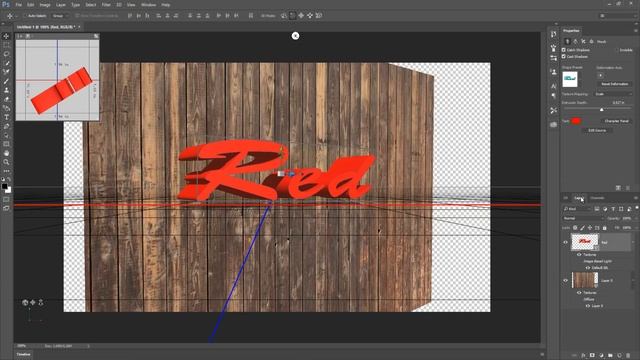This screenshot has height=360, width=640.
Task: Open the Texture Mapping dropdown
Action: coord(613,94)
